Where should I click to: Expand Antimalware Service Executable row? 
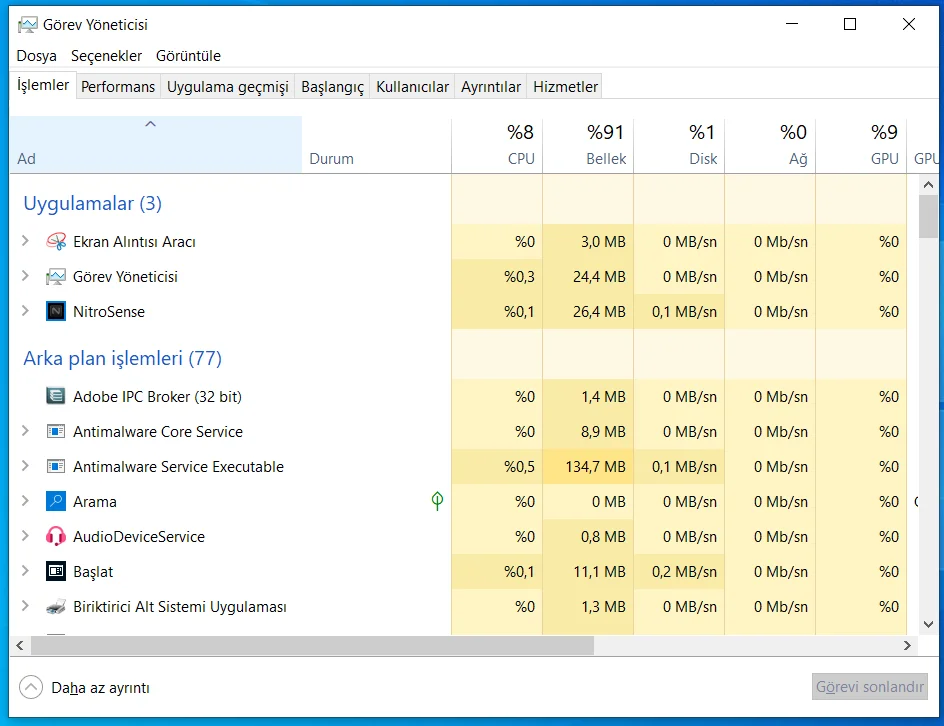click(x=25, y=466)
